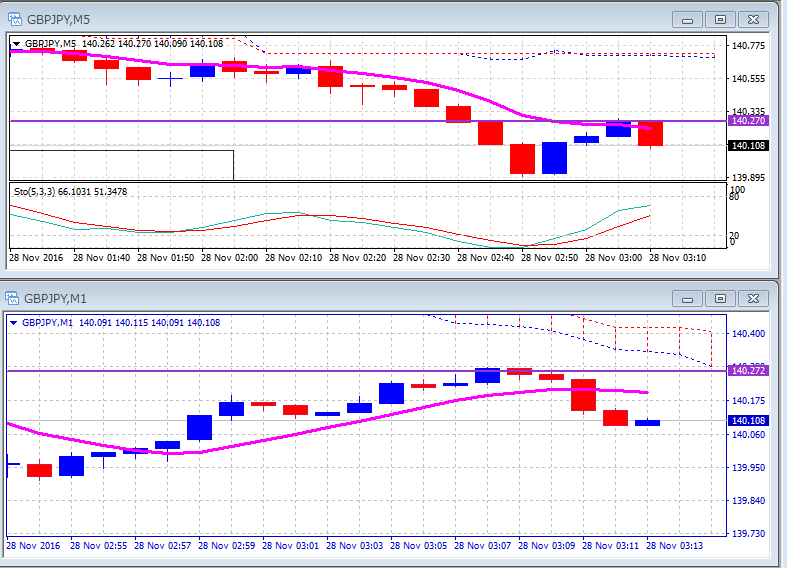Click the GBPJPY,M1 chart window icon
Viewport: 787px width, 568px height.
[12, 299]
